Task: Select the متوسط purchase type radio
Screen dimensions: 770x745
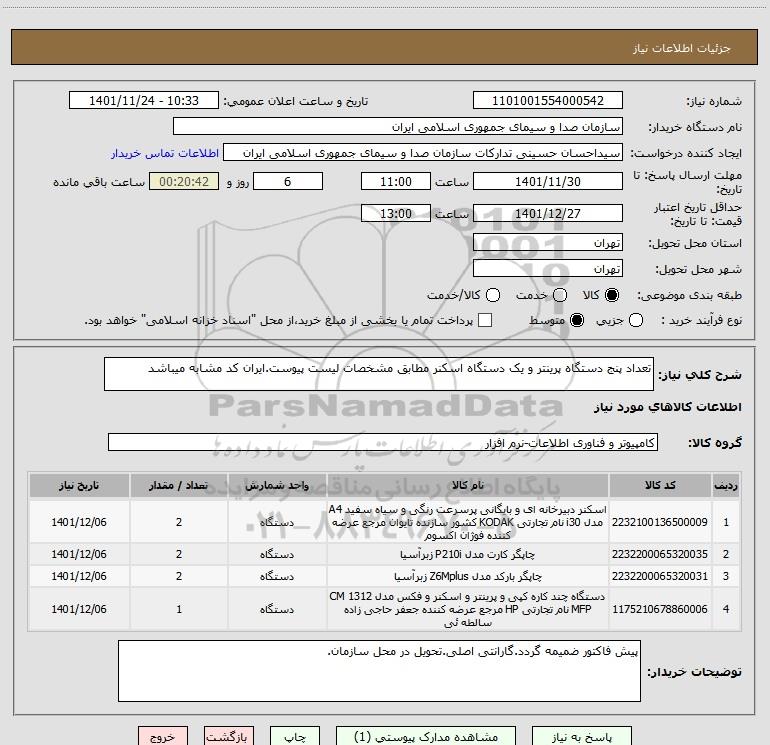Action: coord(577,320)
